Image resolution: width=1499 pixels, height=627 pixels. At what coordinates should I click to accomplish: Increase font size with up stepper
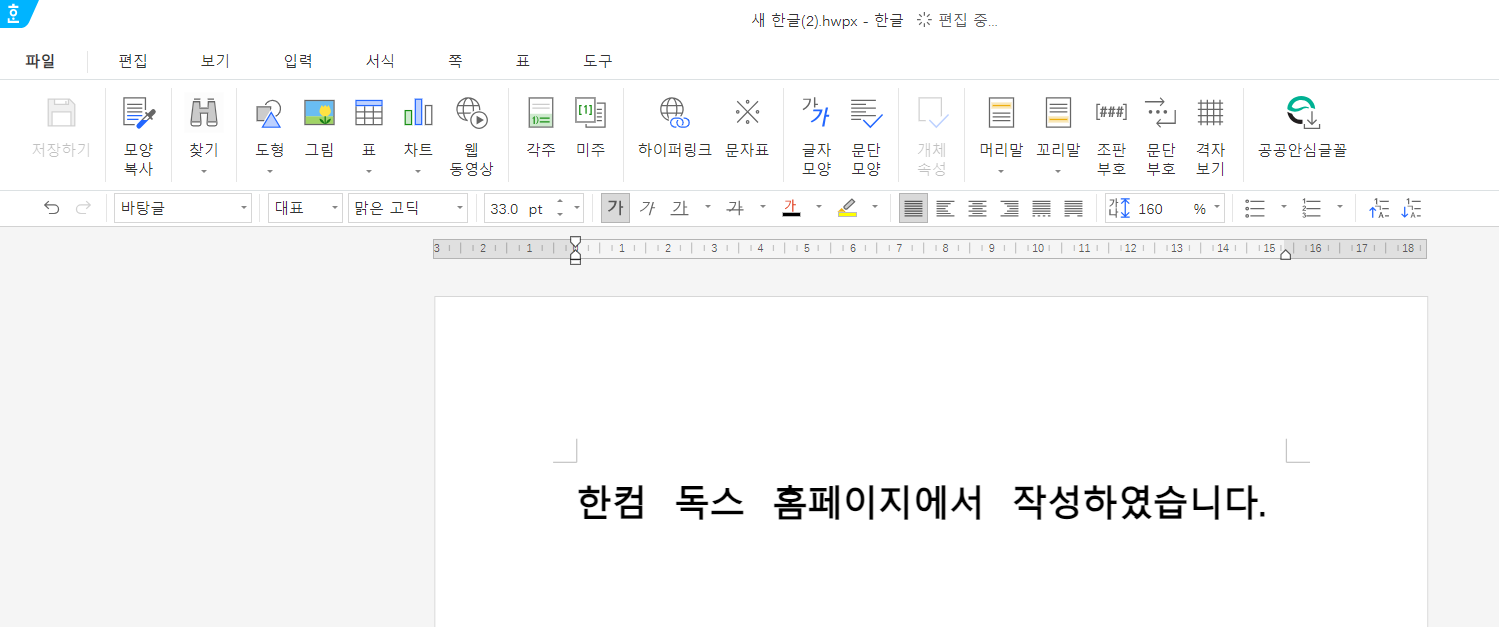[560, 202]
